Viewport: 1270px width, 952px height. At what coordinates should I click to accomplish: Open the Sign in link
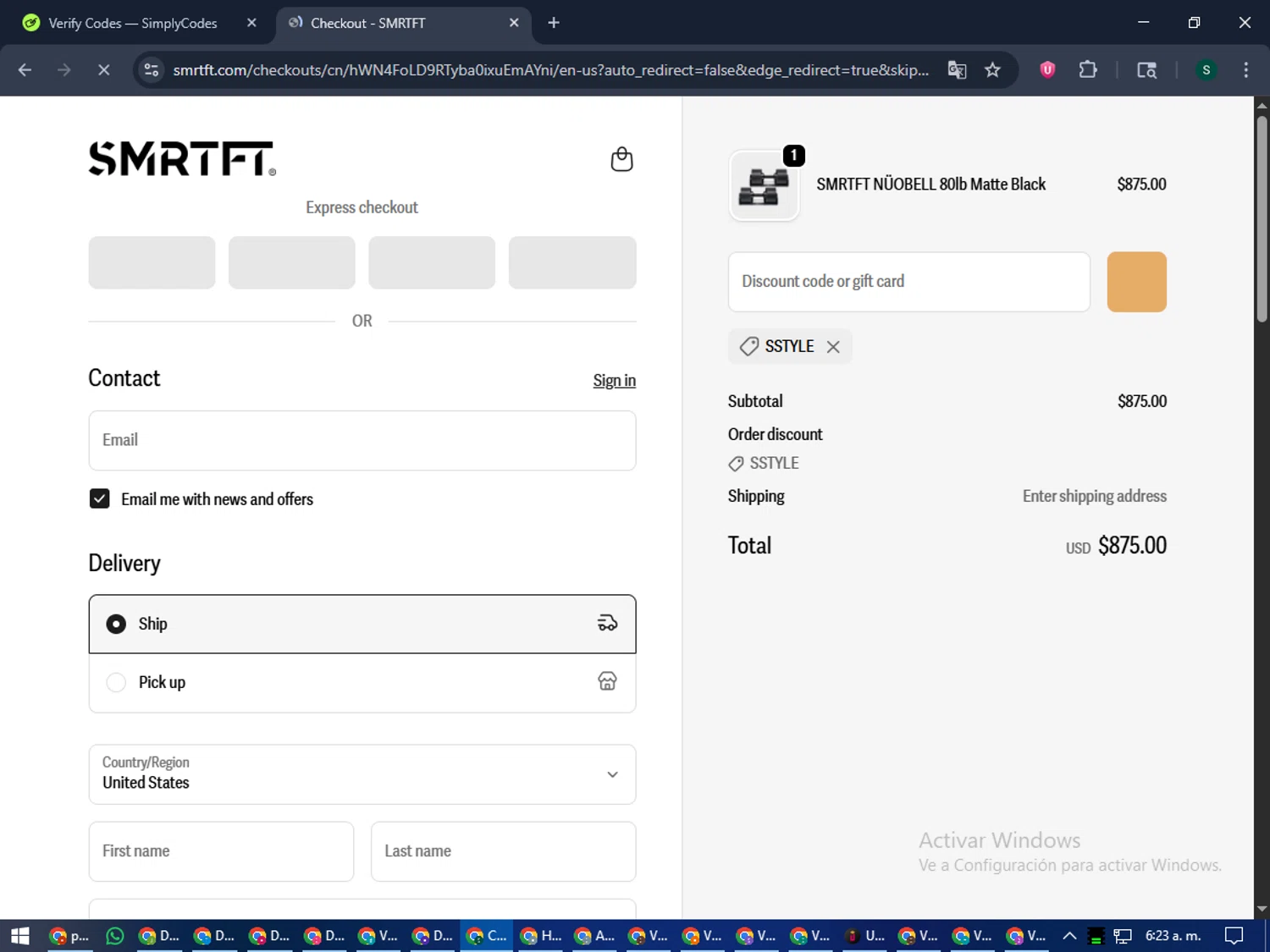point(614,381)
